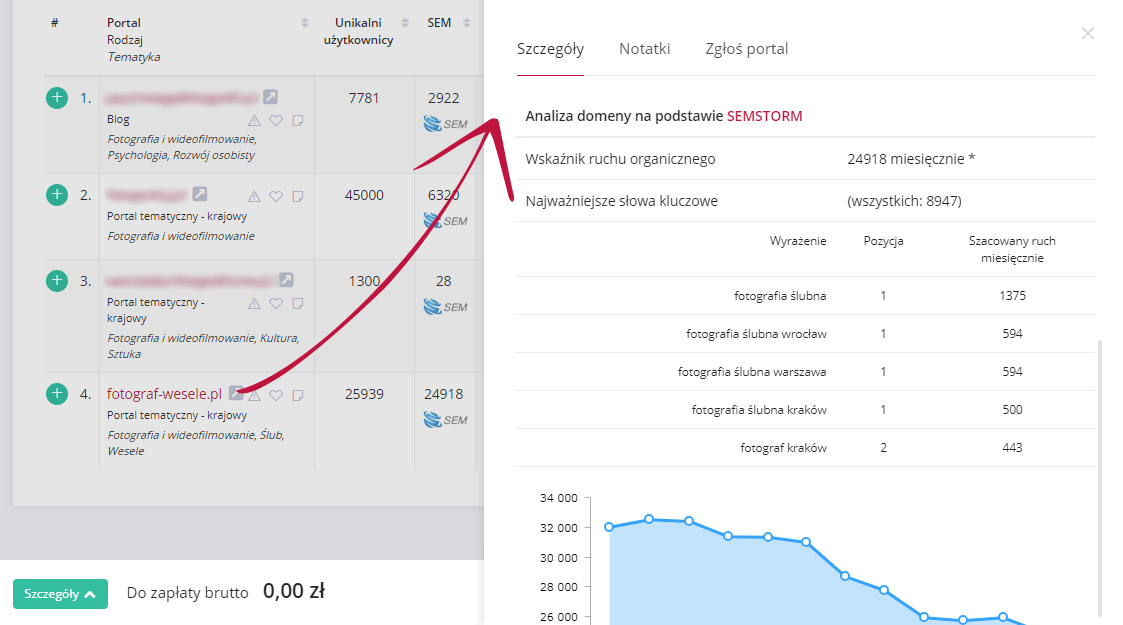Viewport: 1123px width, 625px height.
Task: Open external link icon for portal 3
Action: coord(286,280)
